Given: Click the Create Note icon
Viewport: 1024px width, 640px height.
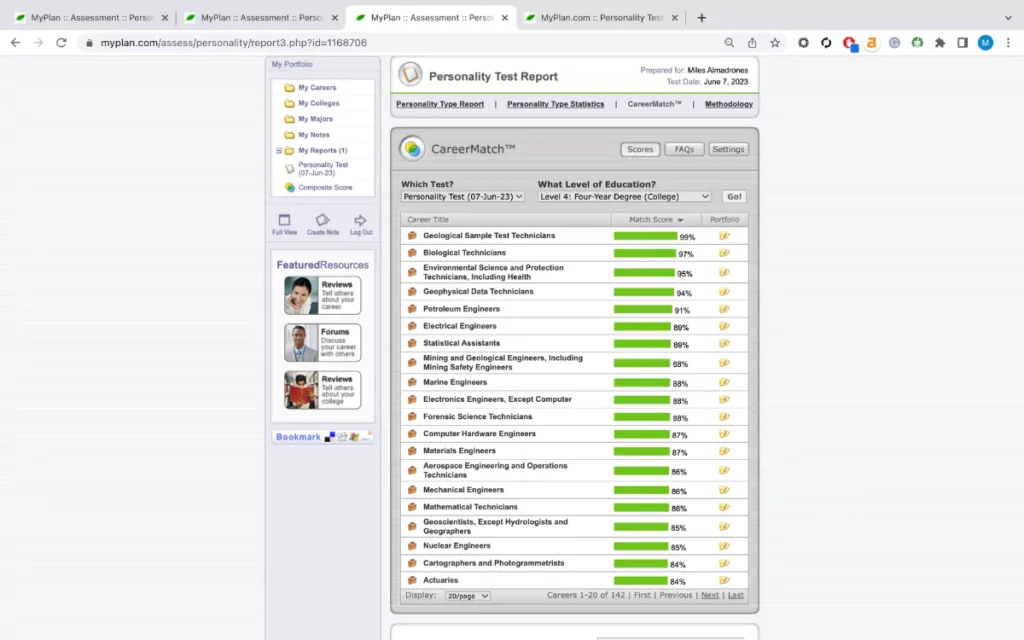Looking at the screenshot, I should pos(323,224).
